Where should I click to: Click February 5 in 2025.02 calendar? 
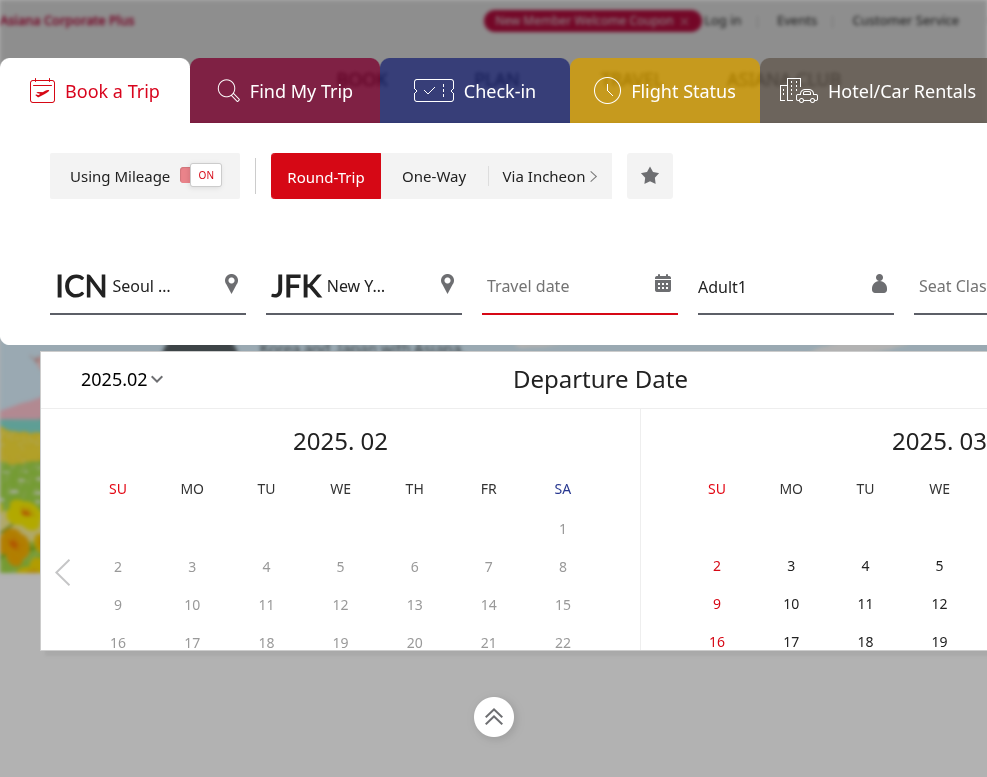tap(341, 567)
